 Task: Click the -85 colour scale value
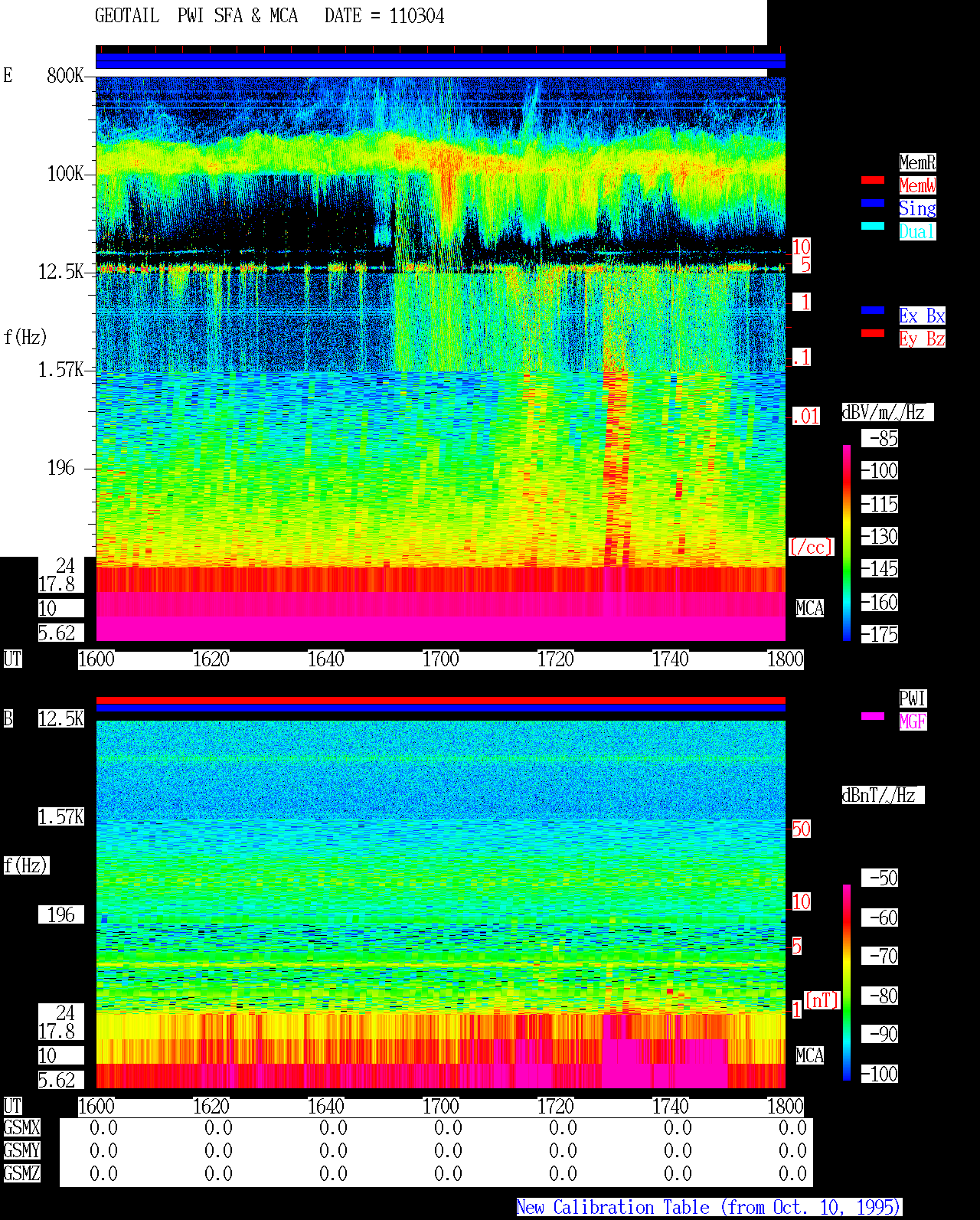tap(880, 438)
